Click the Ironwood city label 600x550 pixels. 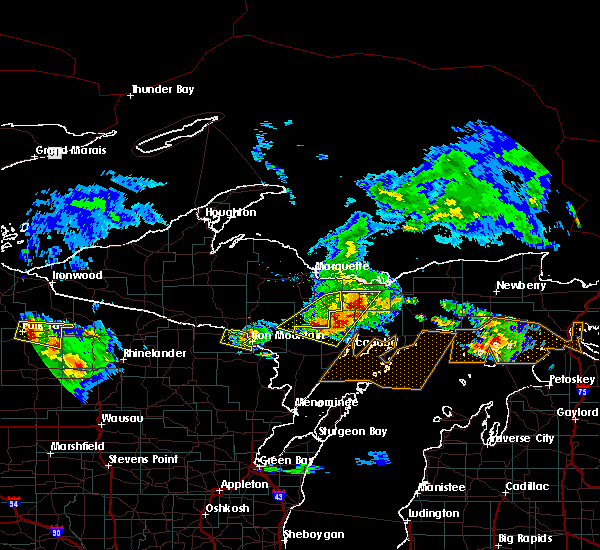click(77, 275)
